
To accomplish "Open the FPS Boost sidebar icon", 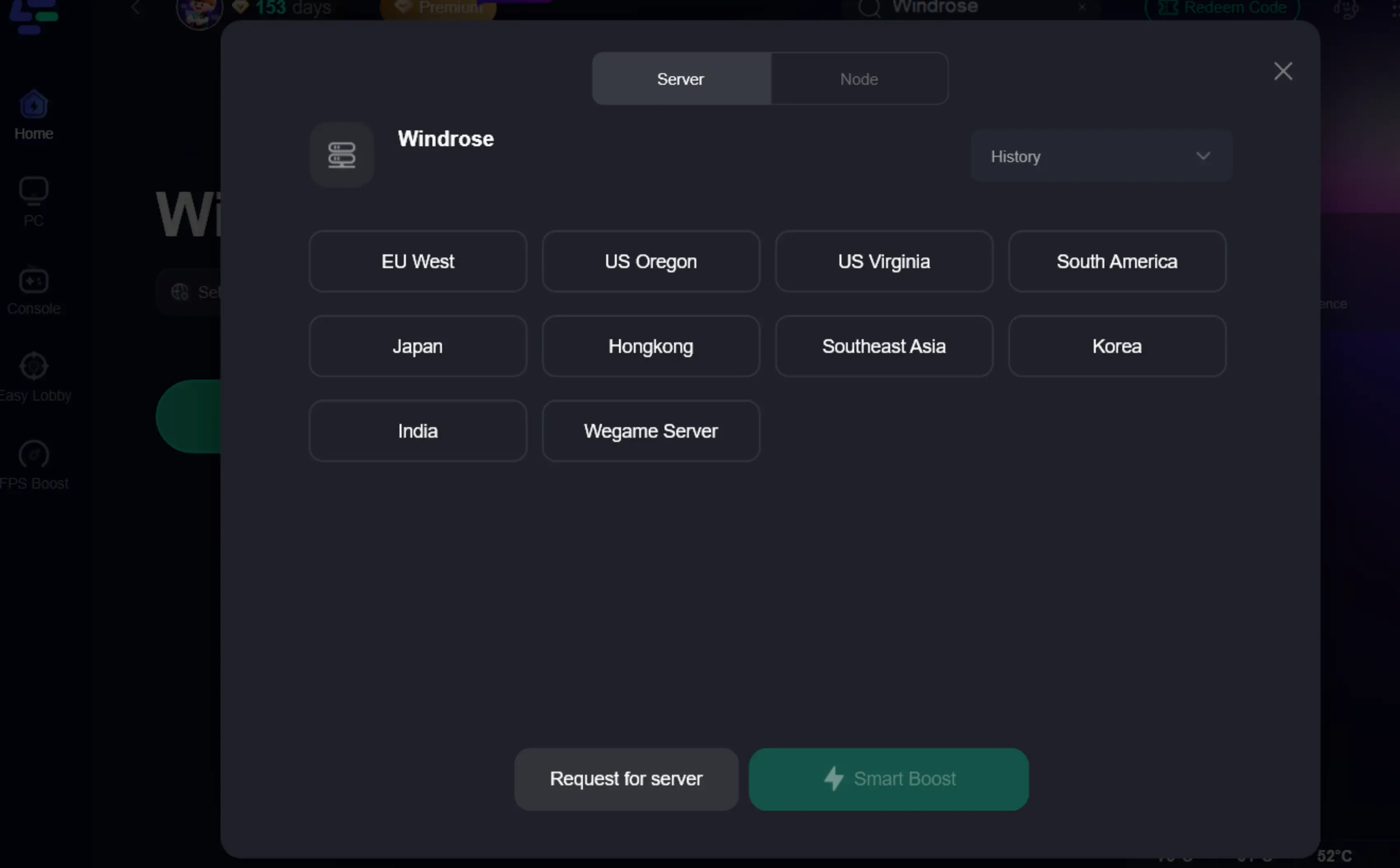I will pos(33,455).
